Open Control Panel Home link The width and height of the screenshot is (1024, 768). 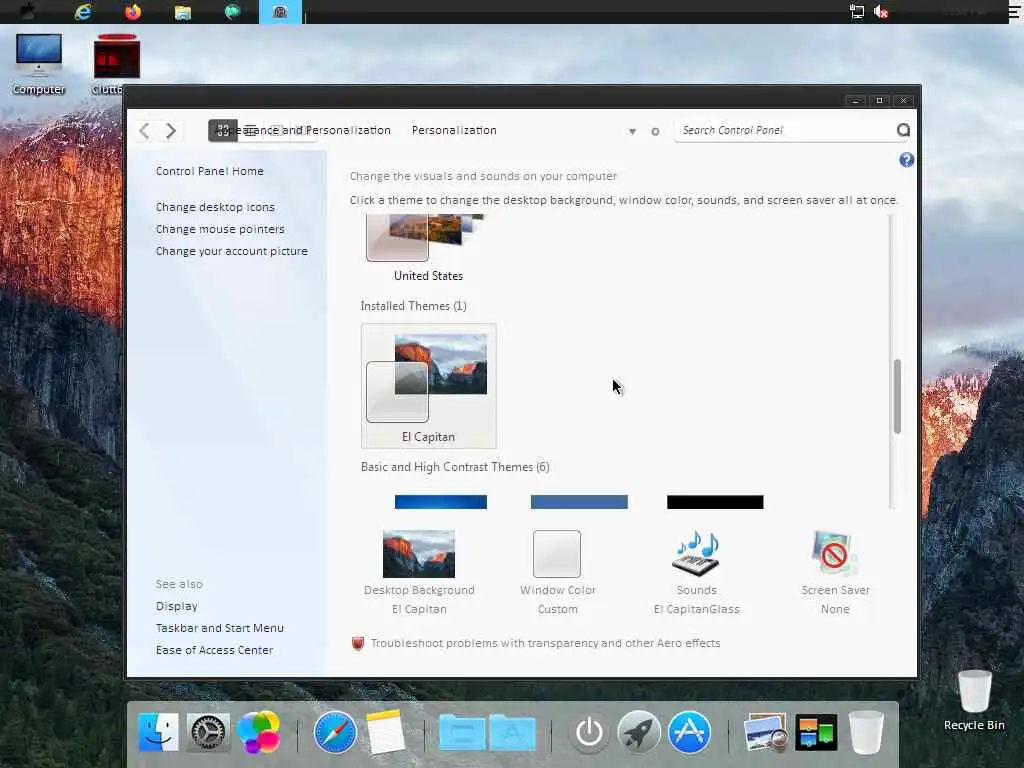tap(210, 171)
